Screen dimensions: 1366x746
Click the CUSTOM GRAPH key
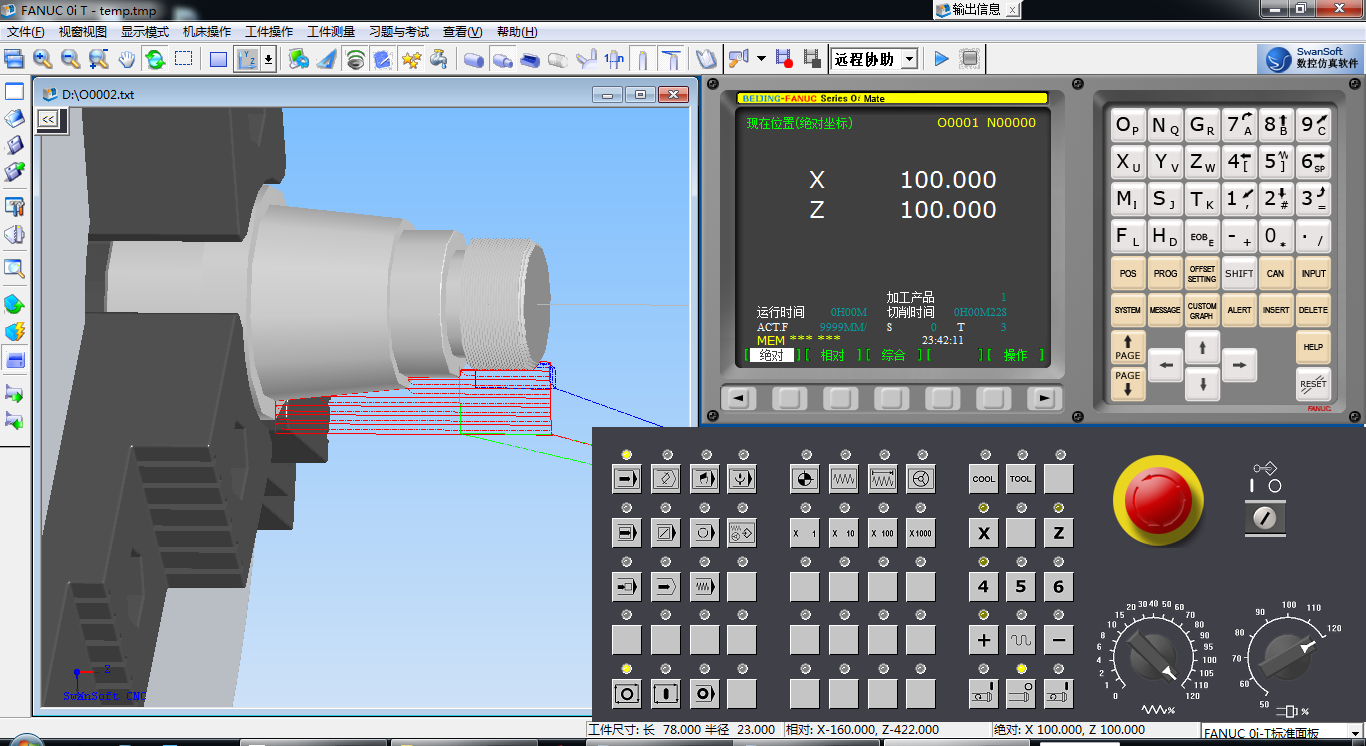point(1202,310)
